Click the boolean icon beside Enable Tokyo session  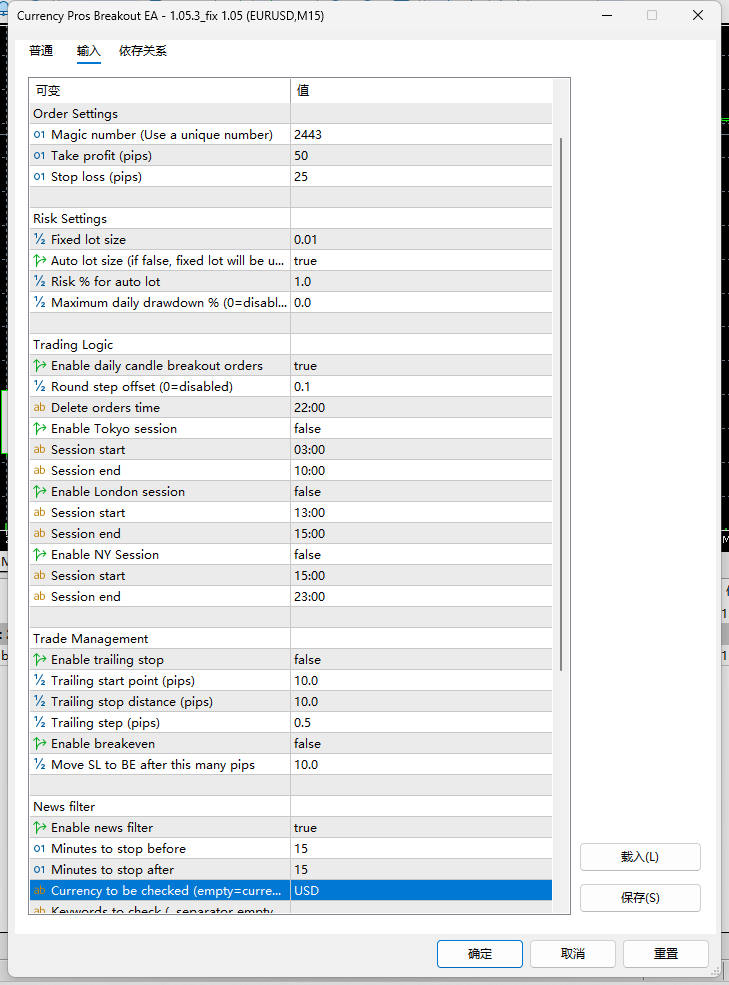pyautogui.click(x=40, y=428)
